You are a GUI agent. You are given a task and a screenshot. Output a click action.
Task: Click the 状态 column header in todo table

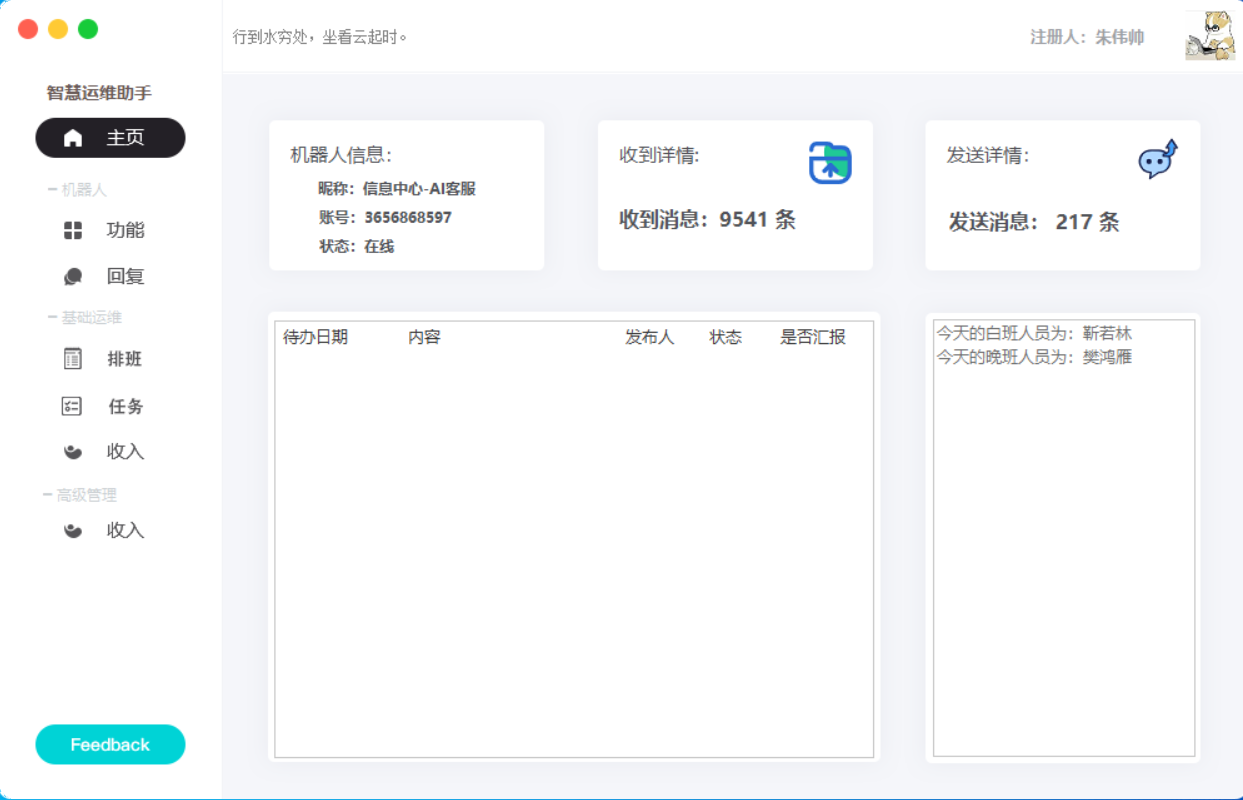click(725, 337)
